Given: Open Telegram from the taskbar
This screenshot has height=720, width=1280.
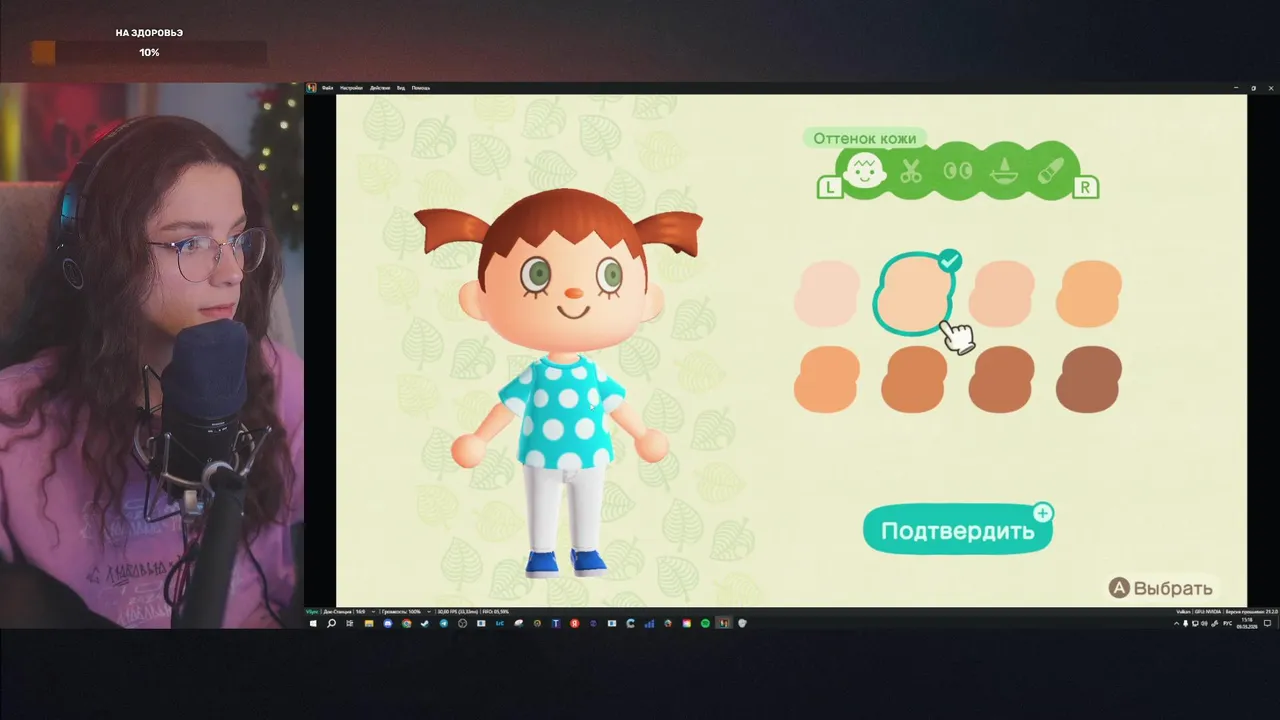Looking at the screenshot, I should click(x=444, y=623).
